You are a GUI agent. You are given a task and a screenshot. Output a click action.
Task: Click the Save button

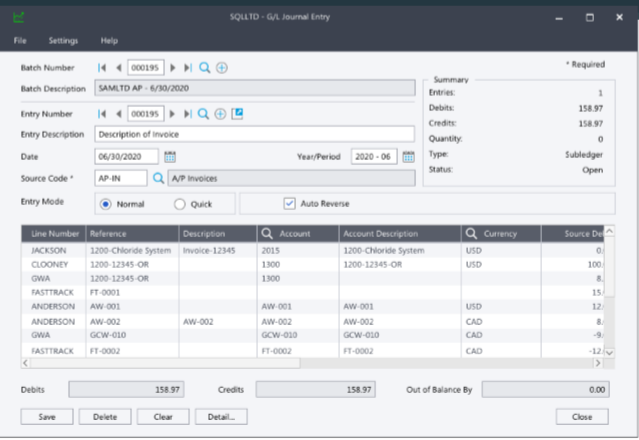[46, 416]
